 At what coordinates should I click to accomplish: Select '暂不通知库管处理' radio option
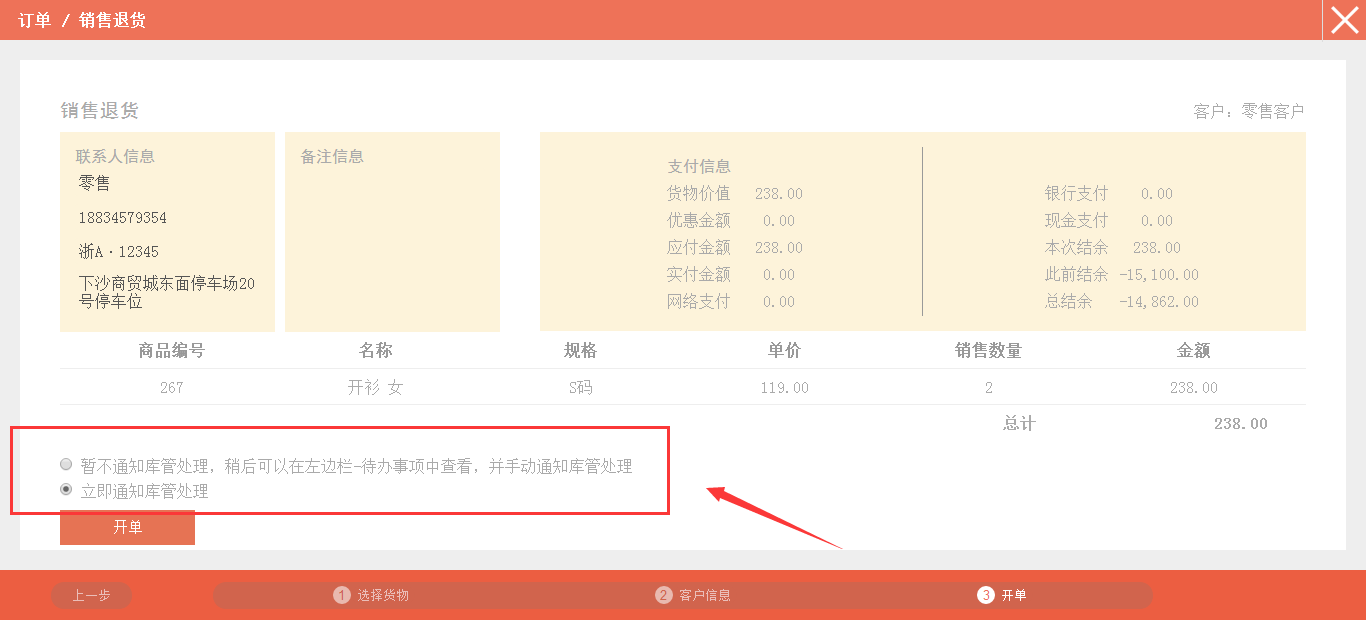(67, 465)
